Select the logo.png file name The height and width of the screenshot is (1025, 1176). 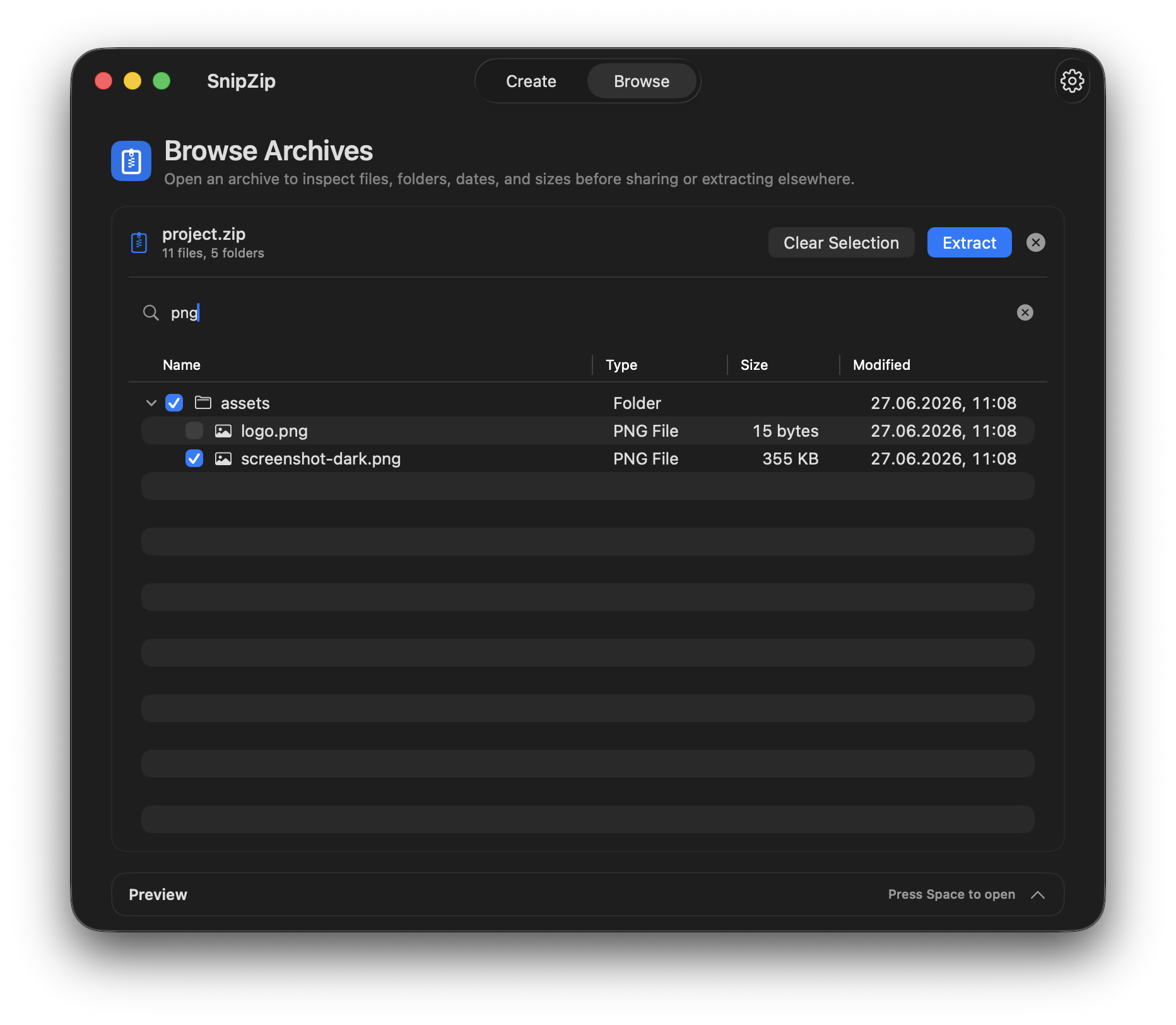click(x=274, y=431)
